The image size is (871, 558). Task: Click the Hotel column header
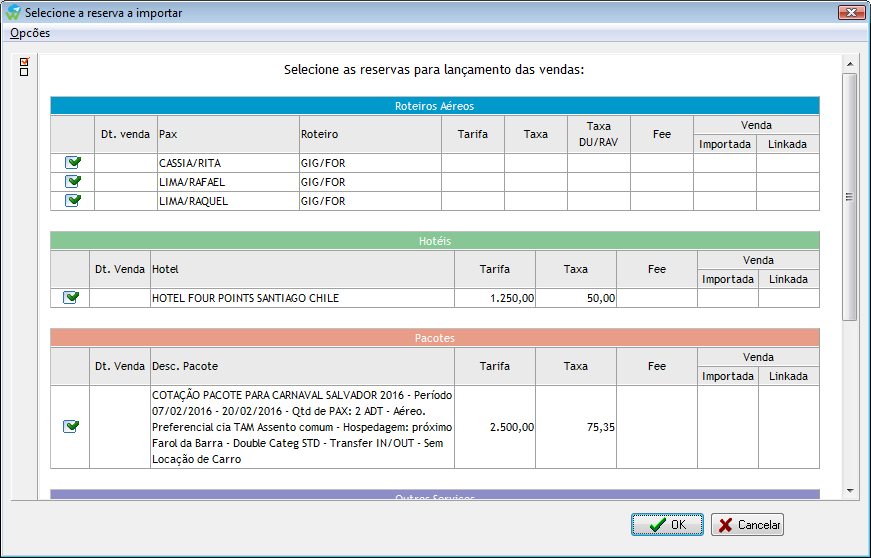pyautogui.click(x=302, y=269)
